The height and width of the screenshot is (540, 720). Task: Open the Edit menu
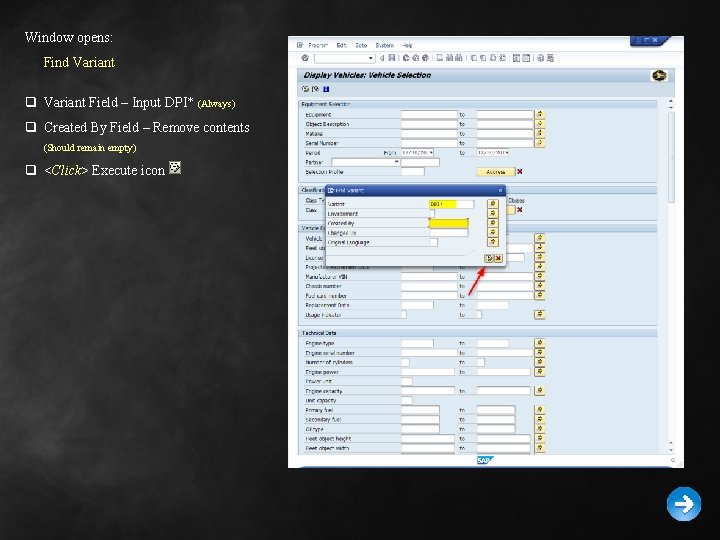(341, 45)
